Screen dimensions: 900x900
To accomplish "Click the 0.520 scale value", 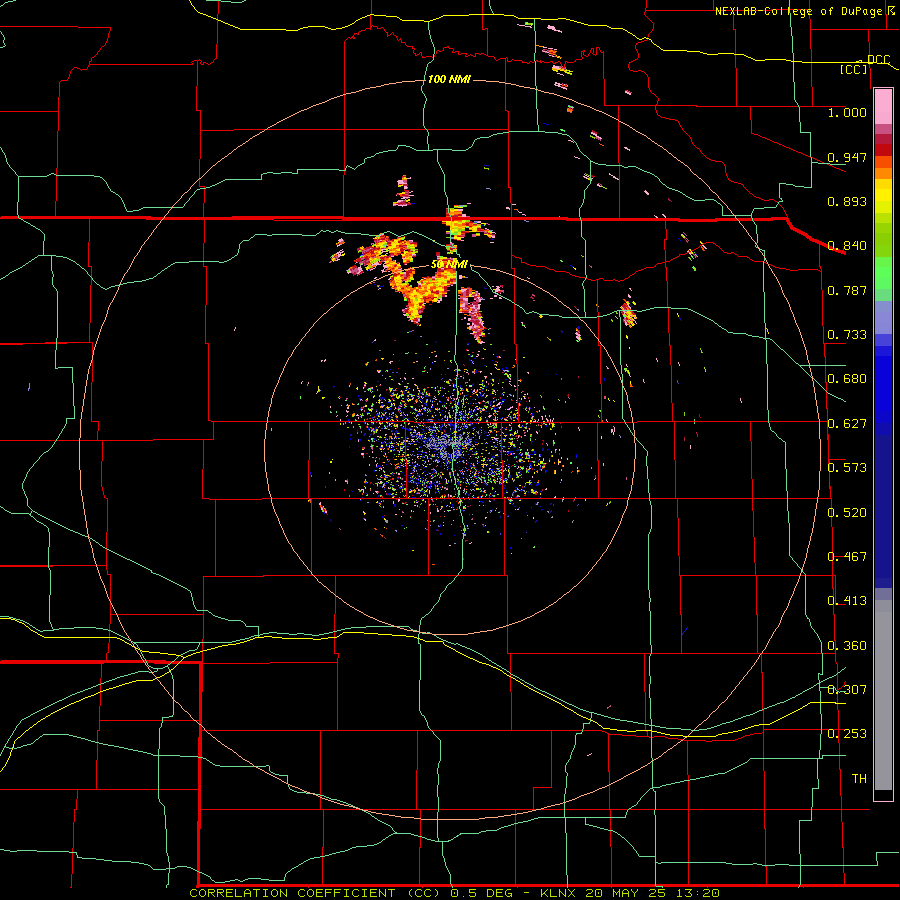I will 847,513.
